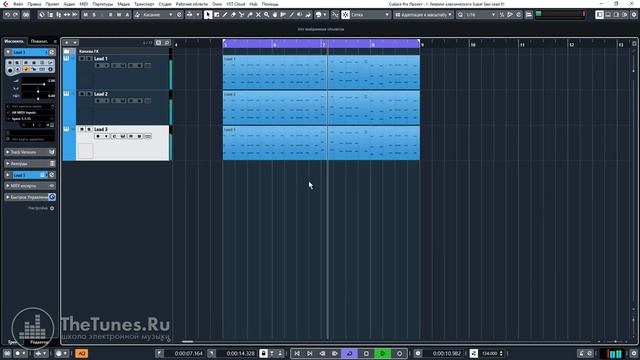640x360 pixels.
Task: Click the Record transport button
Action: tap(400, 353)
